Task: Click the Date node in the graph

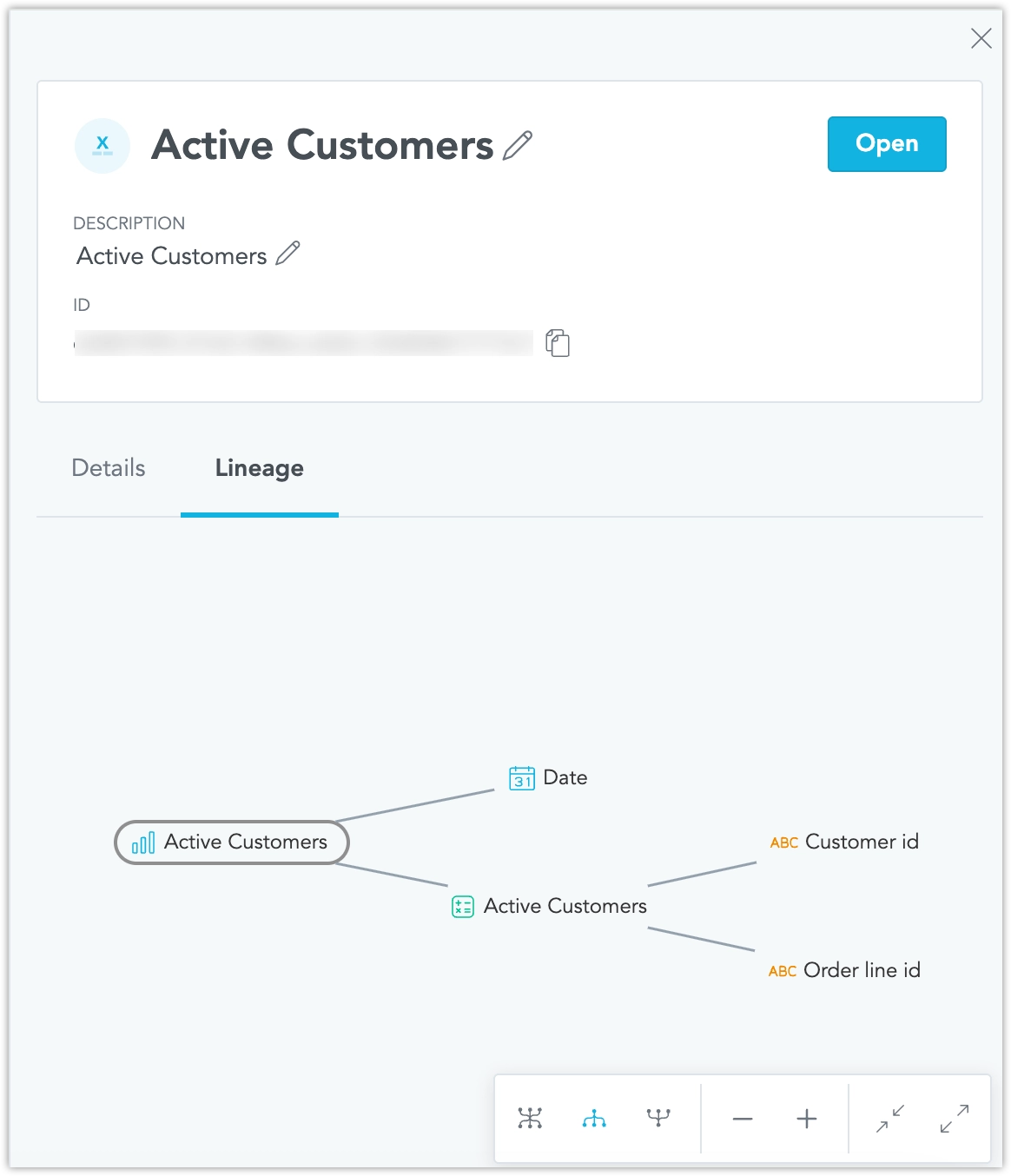Action: click(x=549, y=777)
